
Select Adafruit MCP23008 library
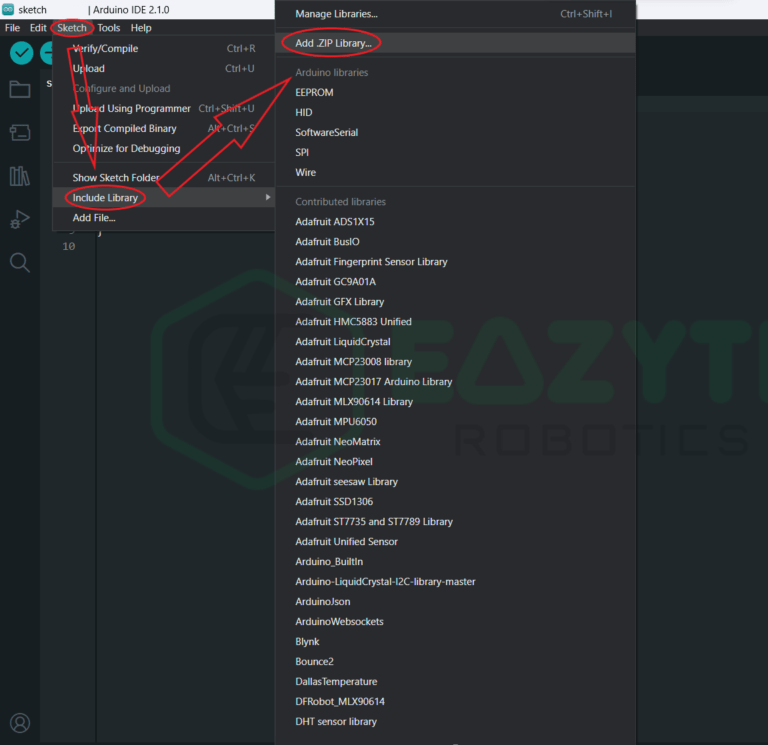456,362
